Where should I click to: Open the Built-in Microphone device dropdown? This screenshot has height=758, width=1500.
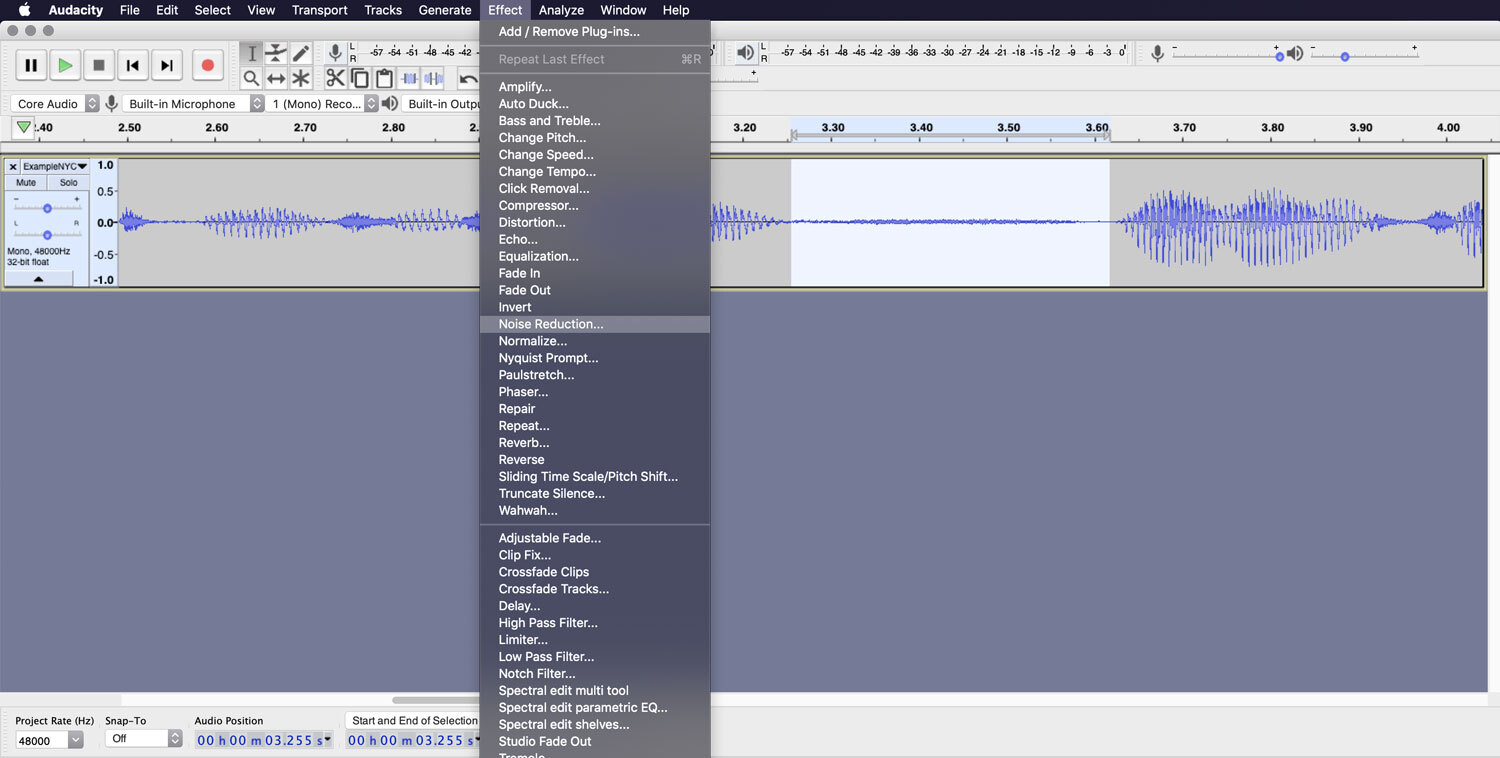coord(194,103)
